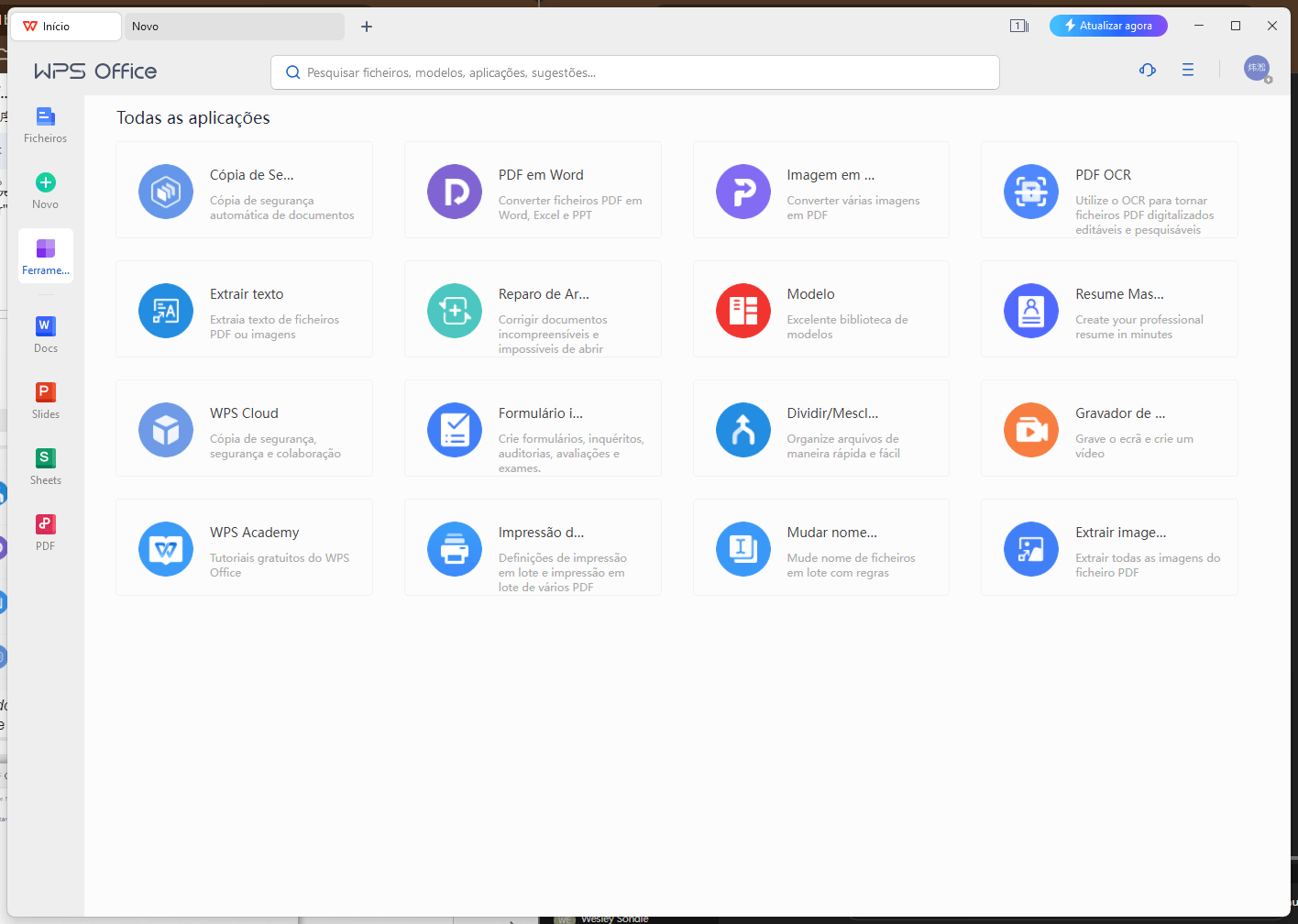Image resolution: width=1298 pixels, height=924 pixels.
Task: Click the Atualizar agora button
Action: coord(1108,26)
